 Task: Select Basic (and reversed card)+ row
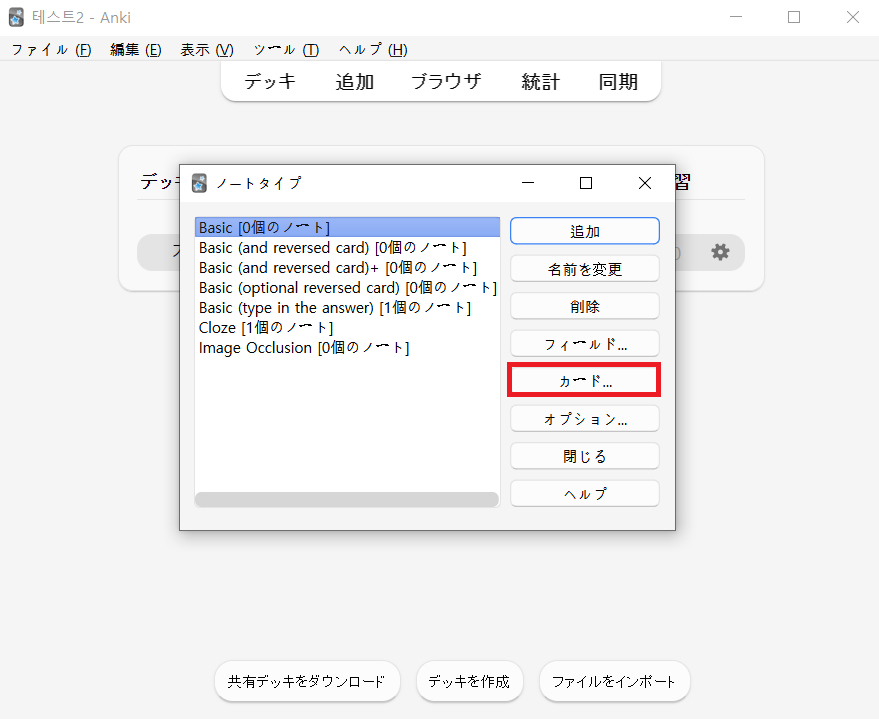(347, 268)
